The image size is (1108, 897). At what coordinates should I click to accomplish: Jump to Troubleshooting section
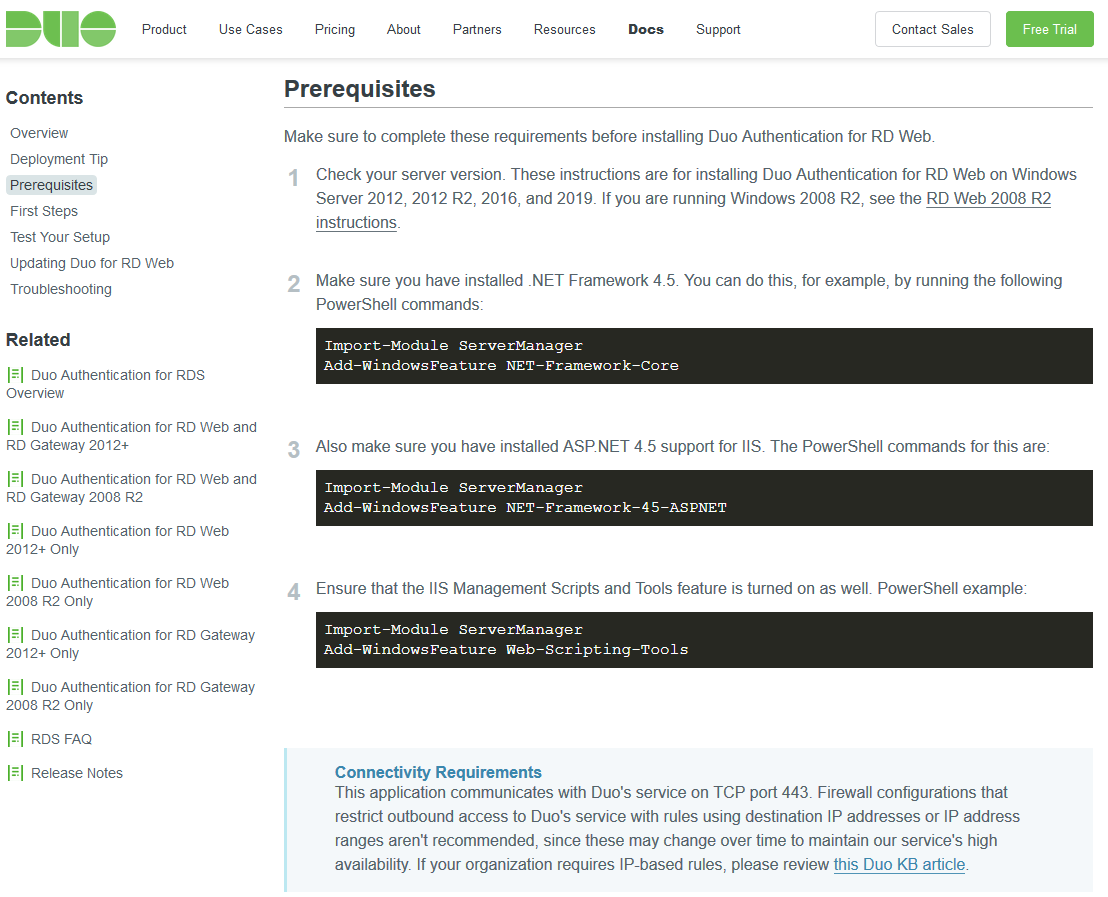coord(61,289)
